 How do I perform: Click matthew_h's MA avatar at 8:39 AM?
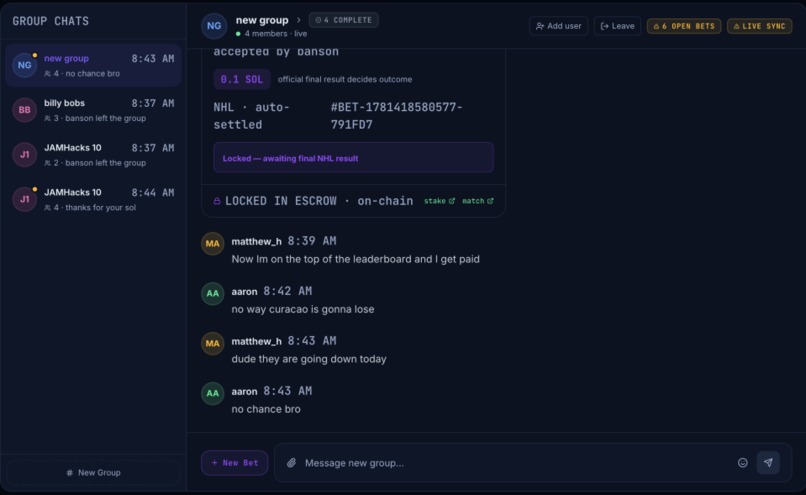[213, 244]
